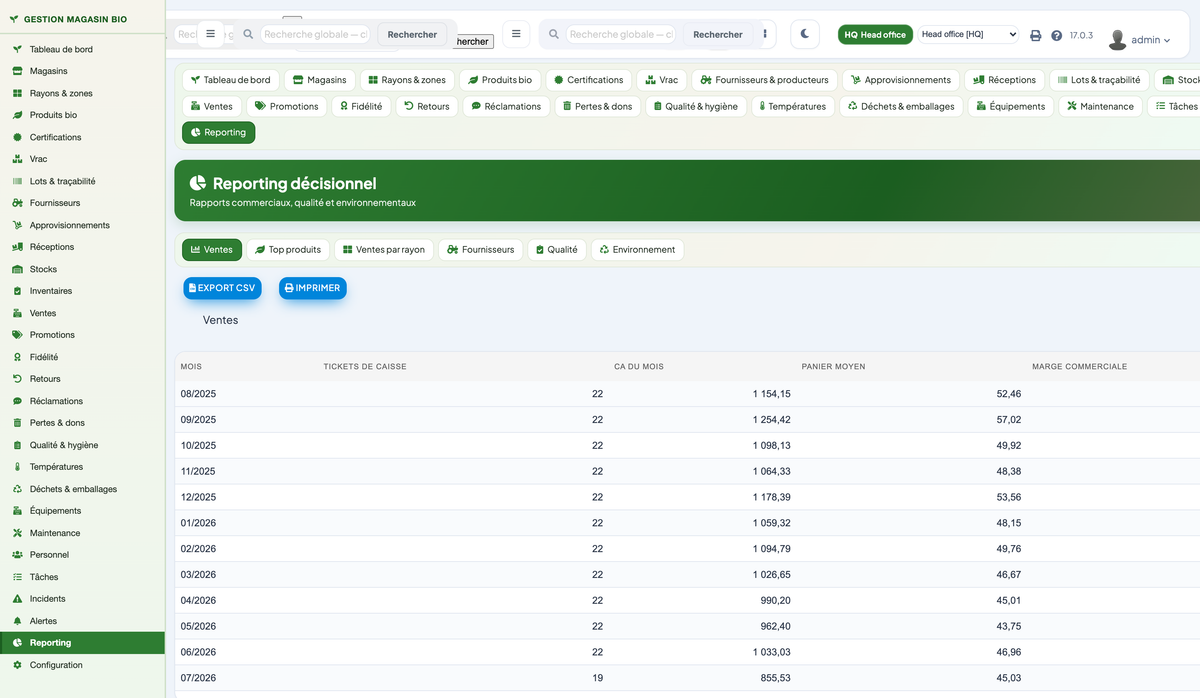The image size is (1200, 698).
Task: Switch to the Qualité report tab
Action: pyautogui.click(x=556, y=250)
